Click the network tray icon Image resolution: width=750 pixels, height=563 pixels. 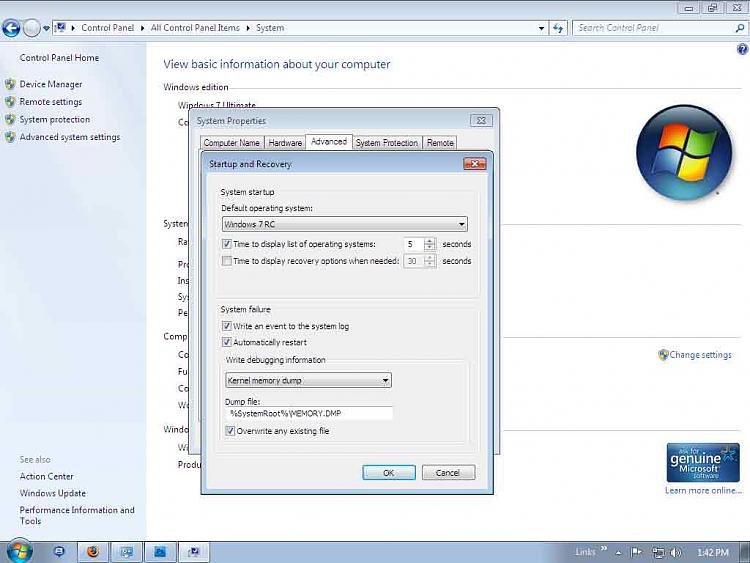[x=658, y=552]
